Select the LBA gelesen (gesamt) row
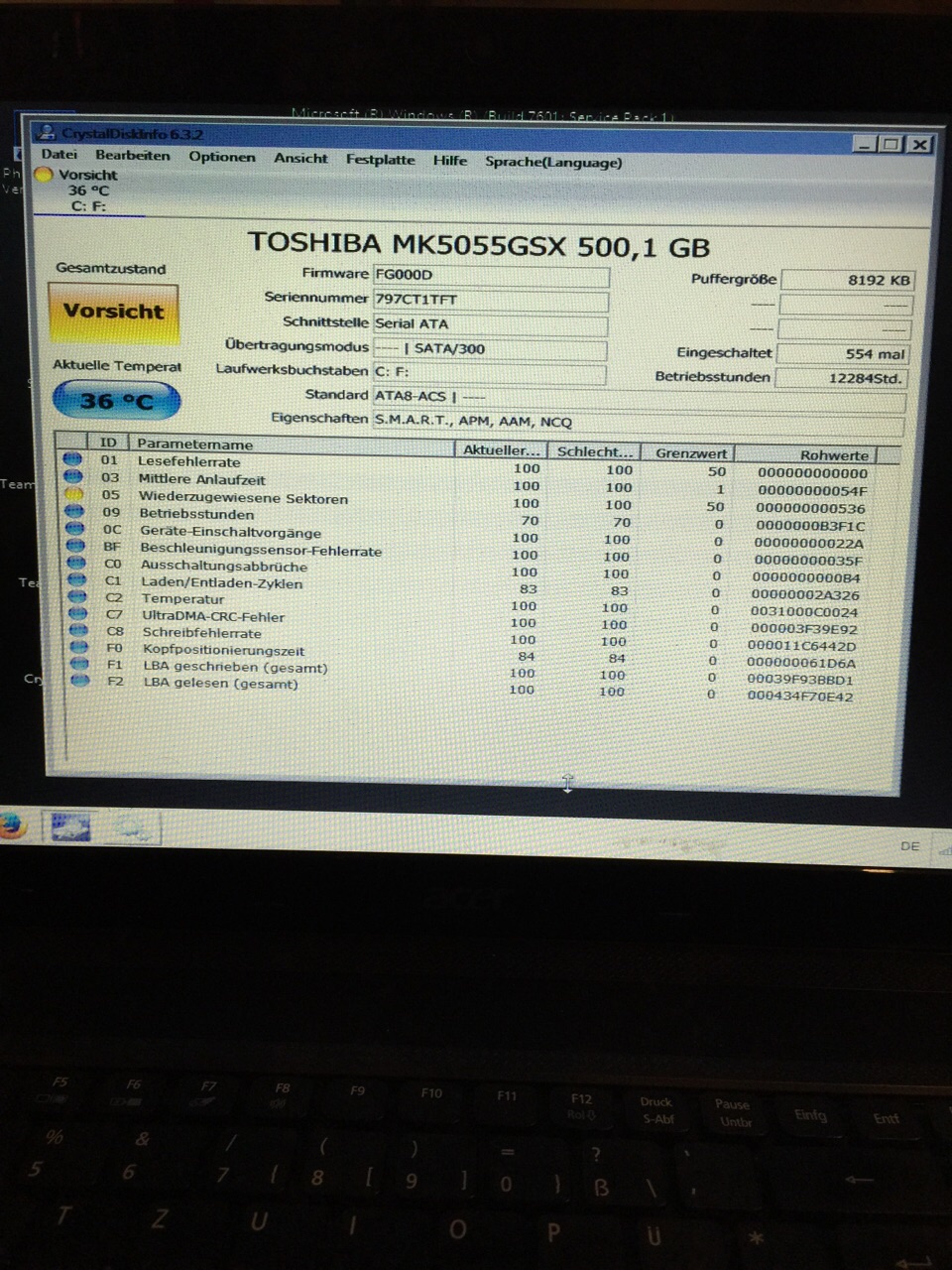 pyautogui.click(x=464, y=687)
